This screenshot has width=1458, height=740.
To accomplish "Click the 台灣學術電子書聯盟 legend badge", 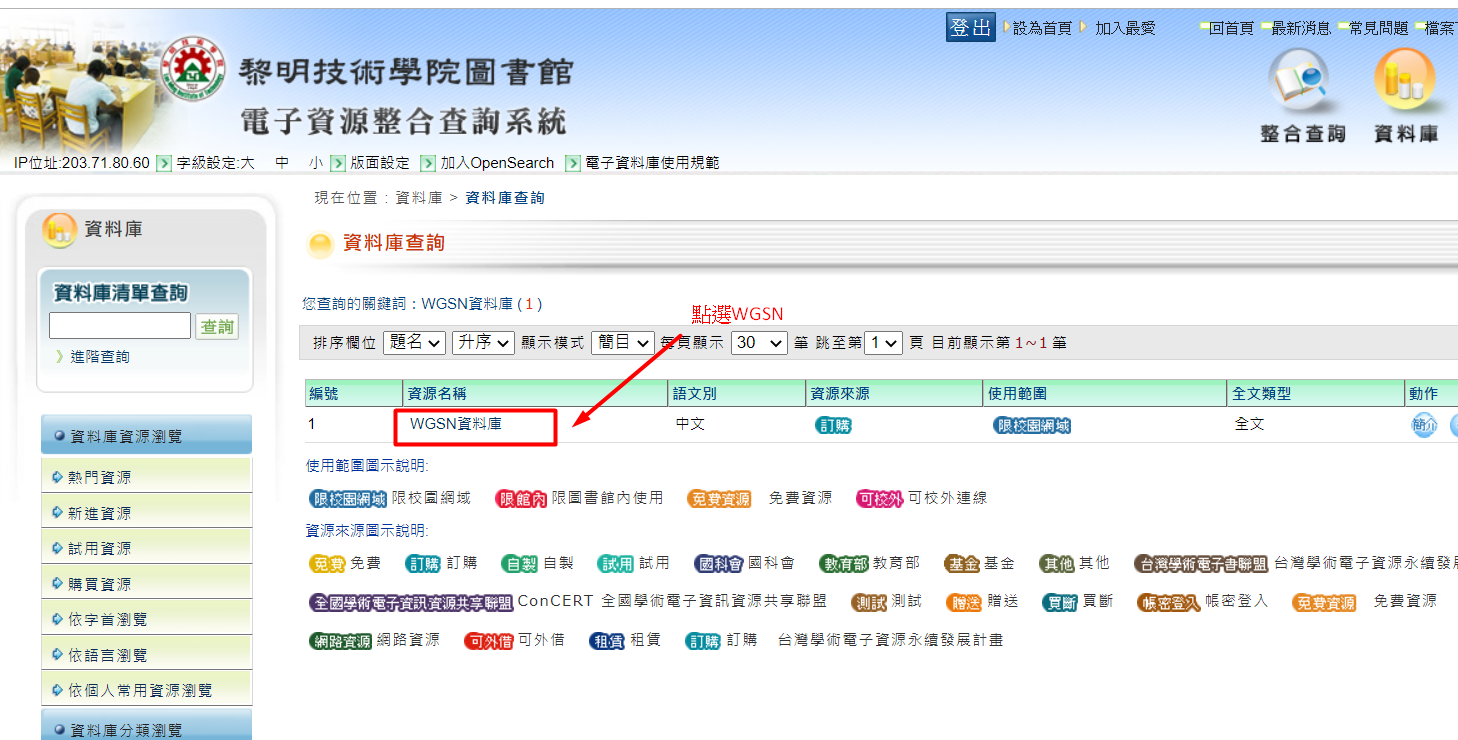I will point(1202,564).
